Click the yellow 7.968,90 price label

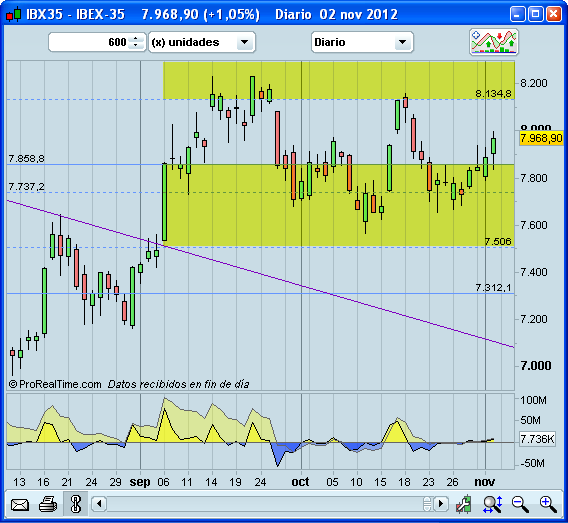pyautogui.click(x=541, y=138)
